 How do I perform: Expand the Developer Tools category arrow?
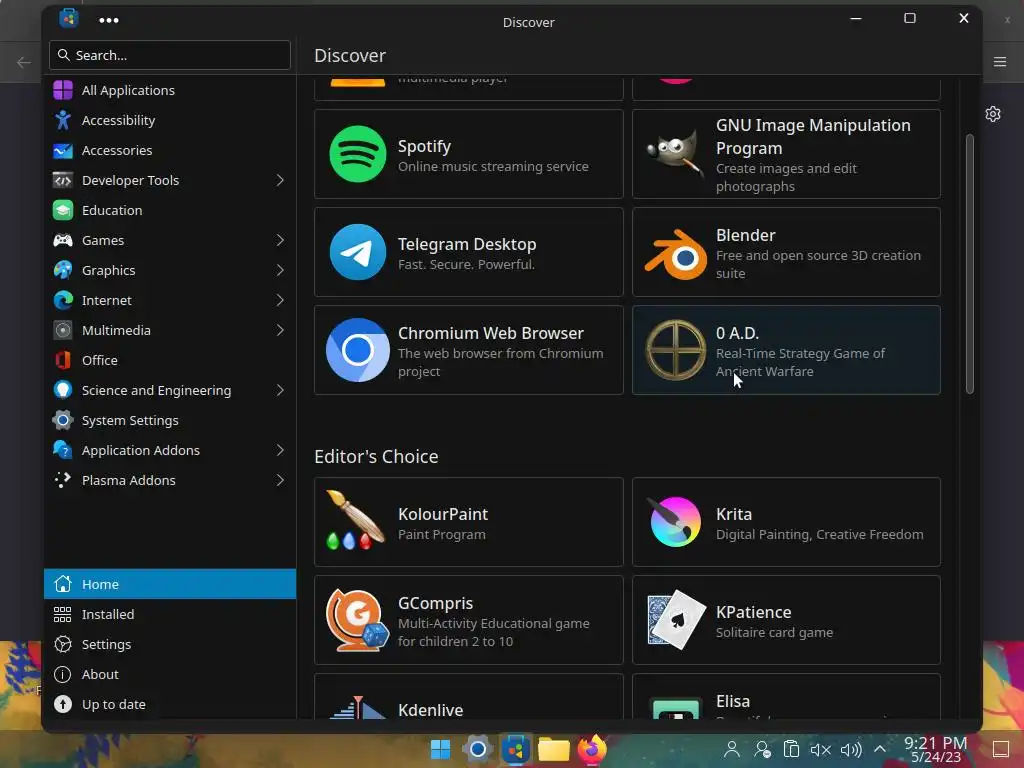[280, 180]
